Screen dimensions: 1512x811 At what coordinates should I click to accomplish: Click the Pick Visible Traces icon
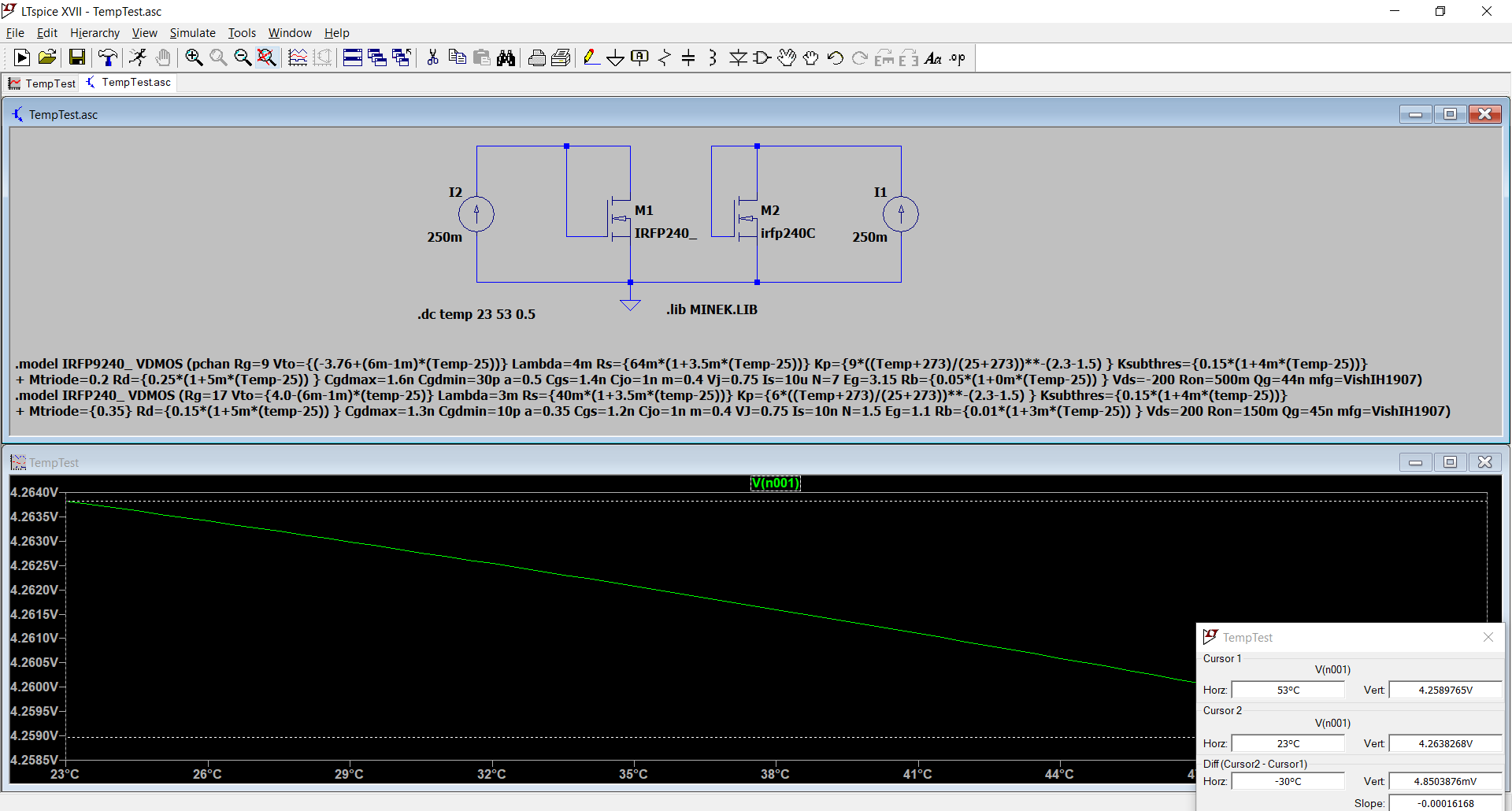point(298,57)
